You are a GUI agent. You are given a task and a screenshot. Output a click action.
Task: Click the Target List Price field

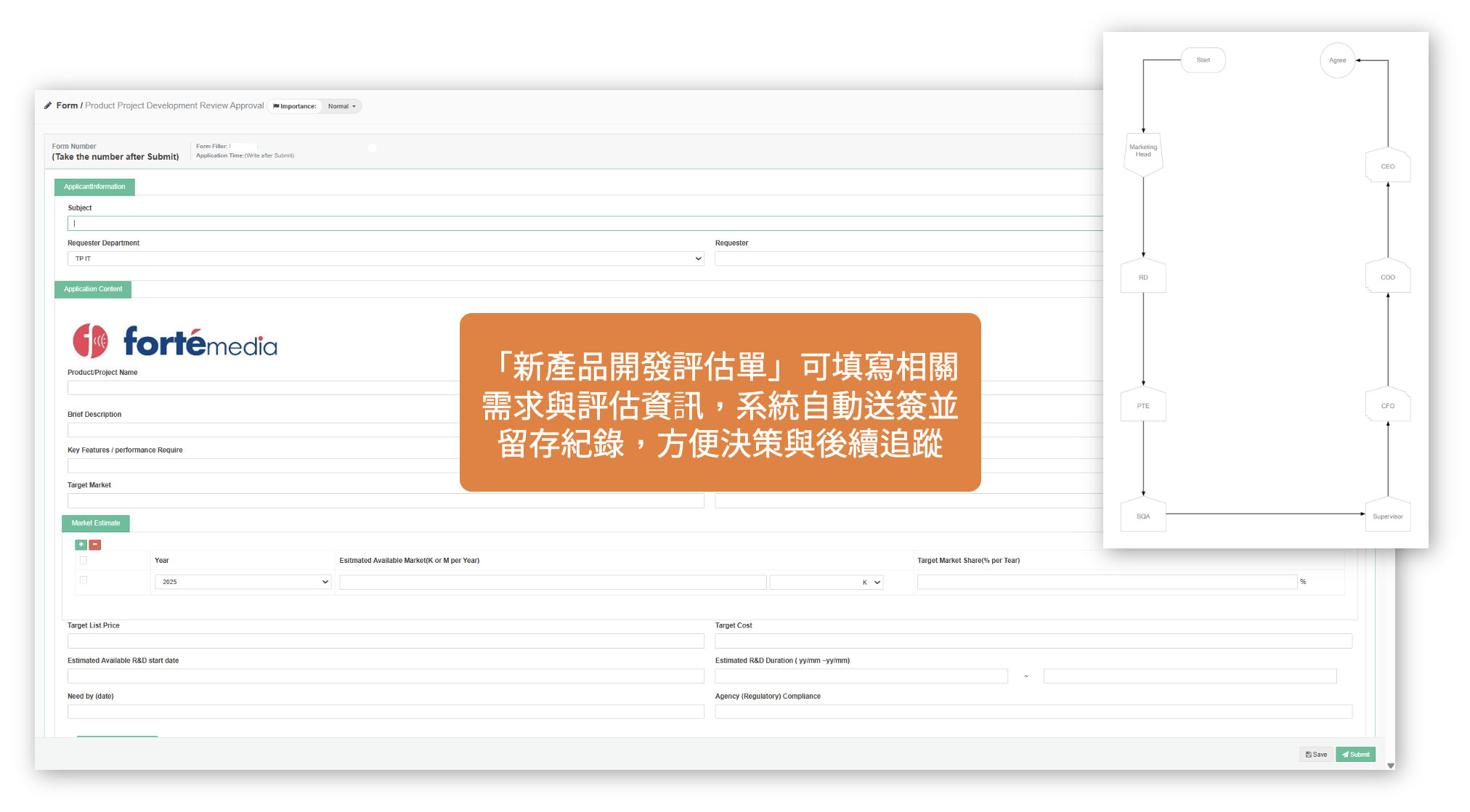(x=386, y=641)
